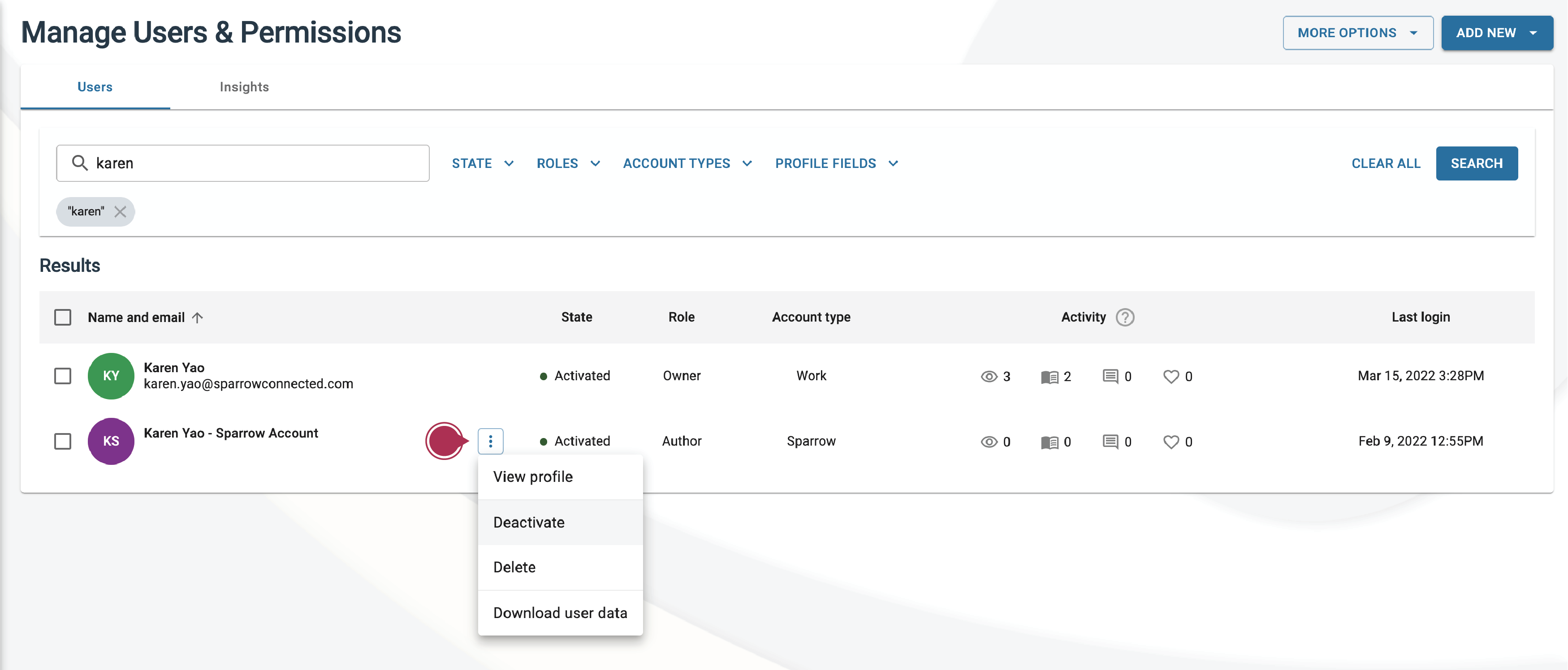Viewport: 1568px width, 670px height.
Task: Switch to the Users tab
Action: pos(95,87)
